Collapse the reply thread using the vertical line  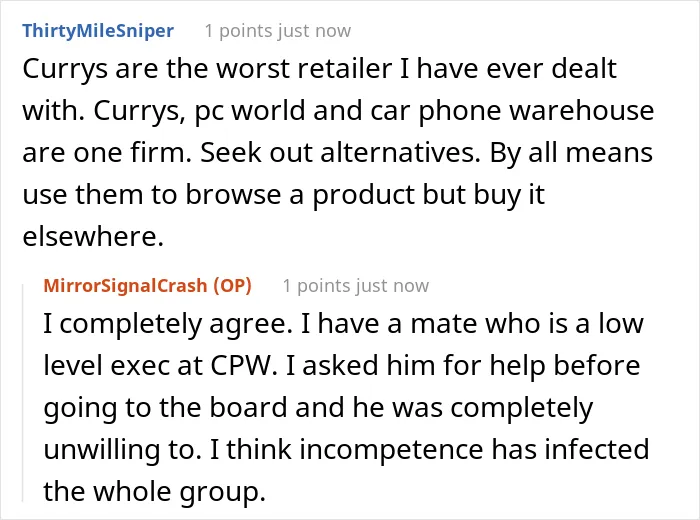click(x=23, y=392)
